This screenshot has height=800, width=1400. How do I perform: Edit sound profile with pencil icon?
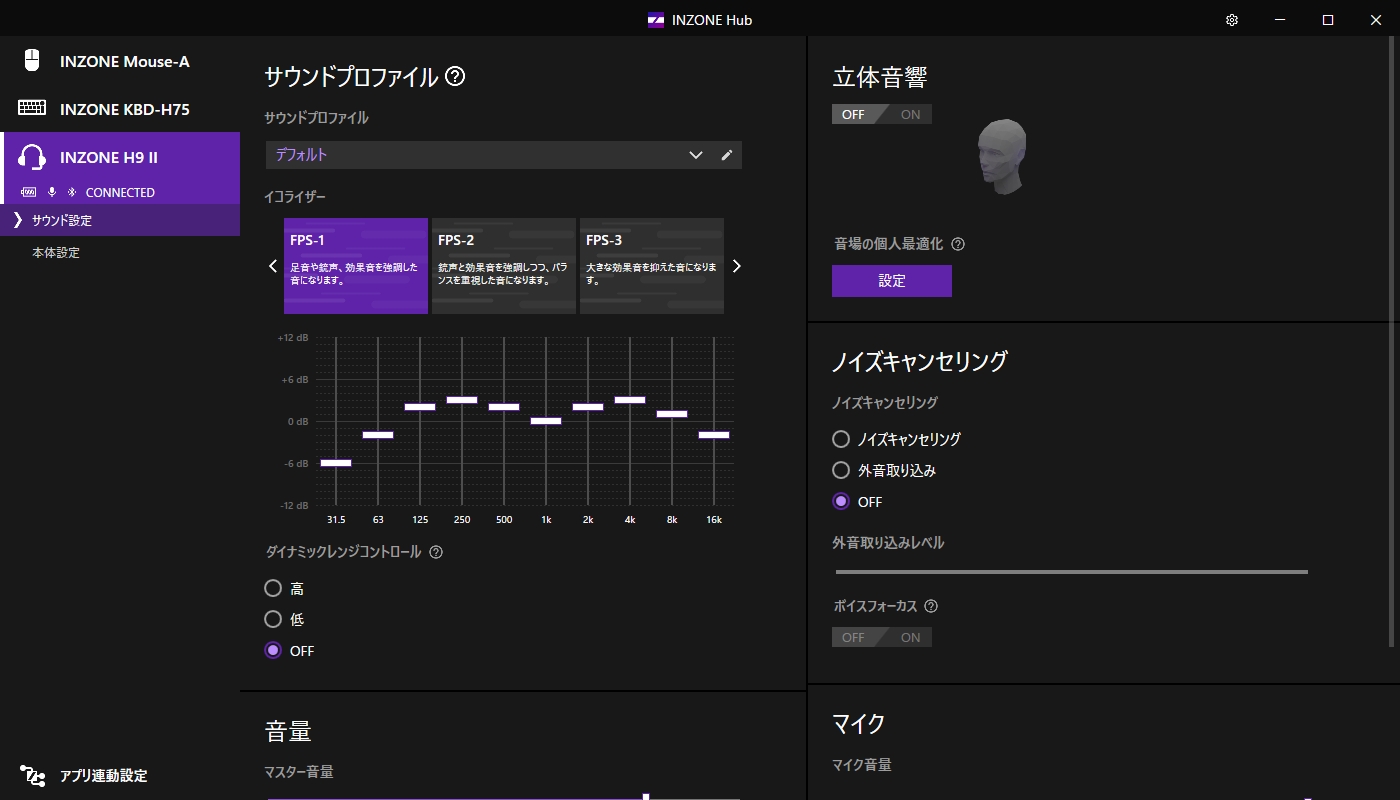click(x=727, y=155)
